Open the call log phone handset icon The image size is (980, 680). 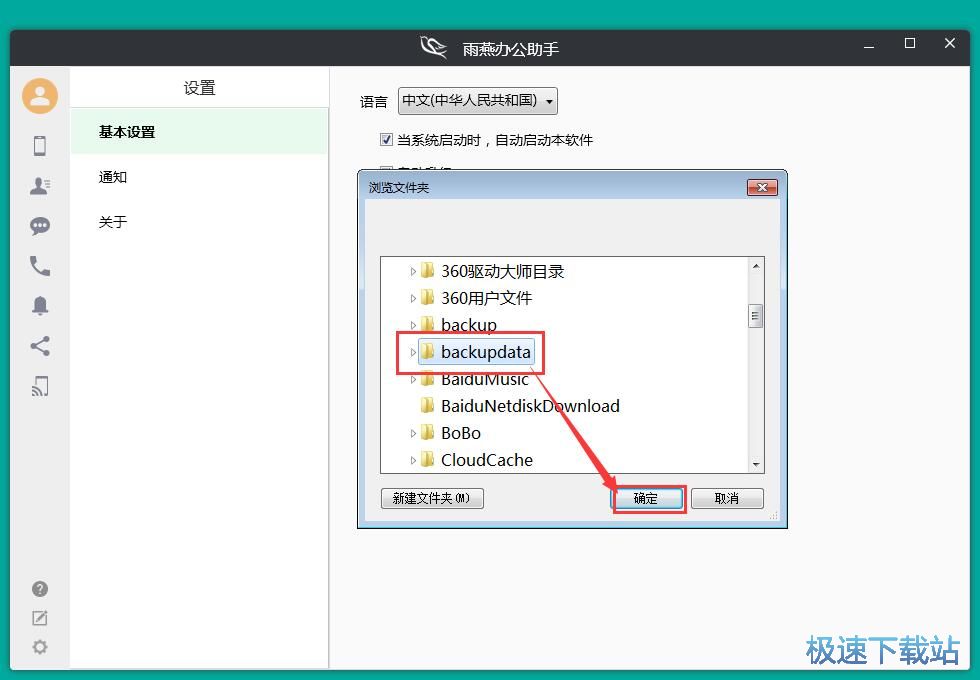[40, 266]
